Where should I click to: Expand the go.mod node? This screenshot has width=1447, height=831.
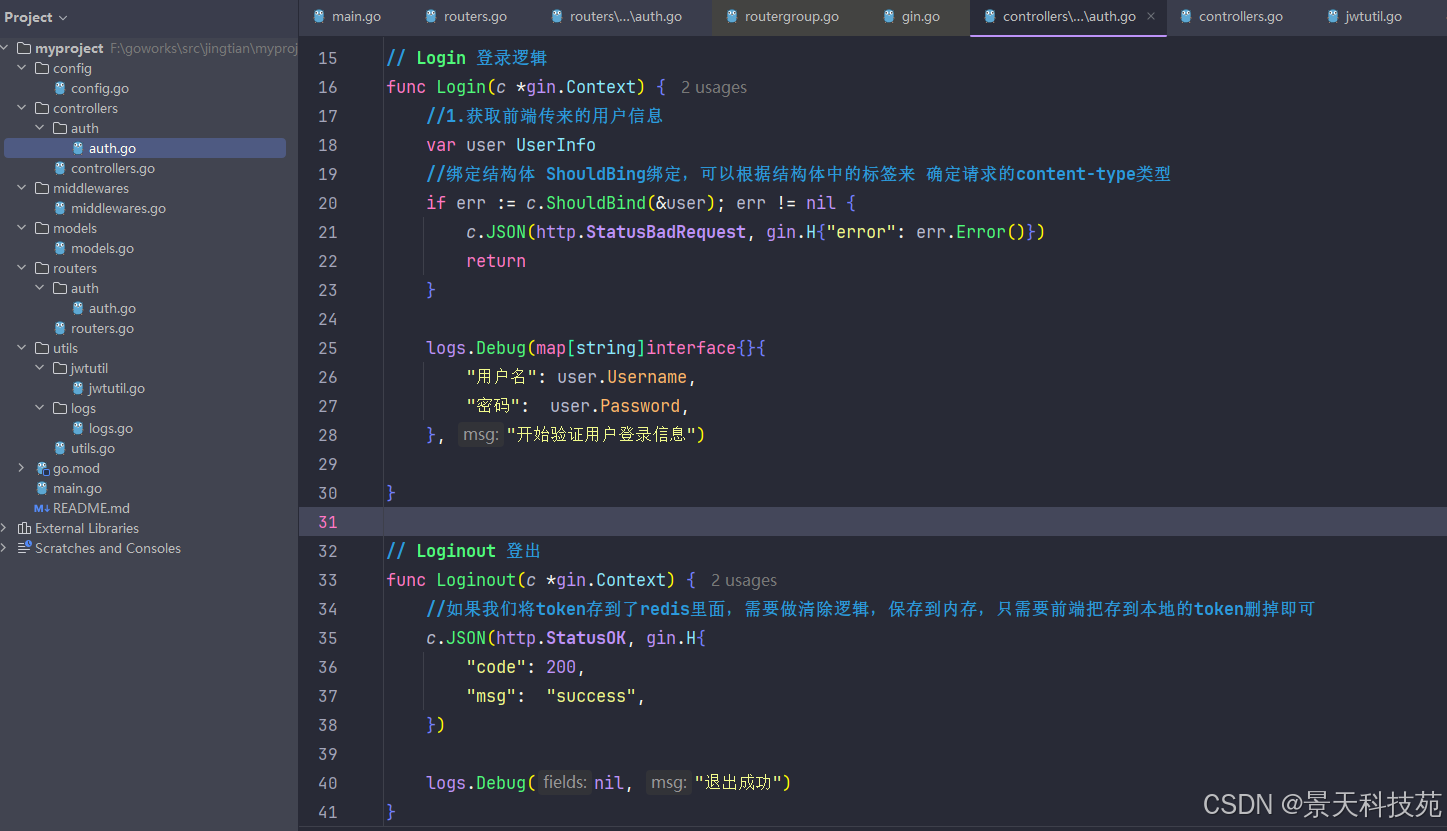pos(22,468)
